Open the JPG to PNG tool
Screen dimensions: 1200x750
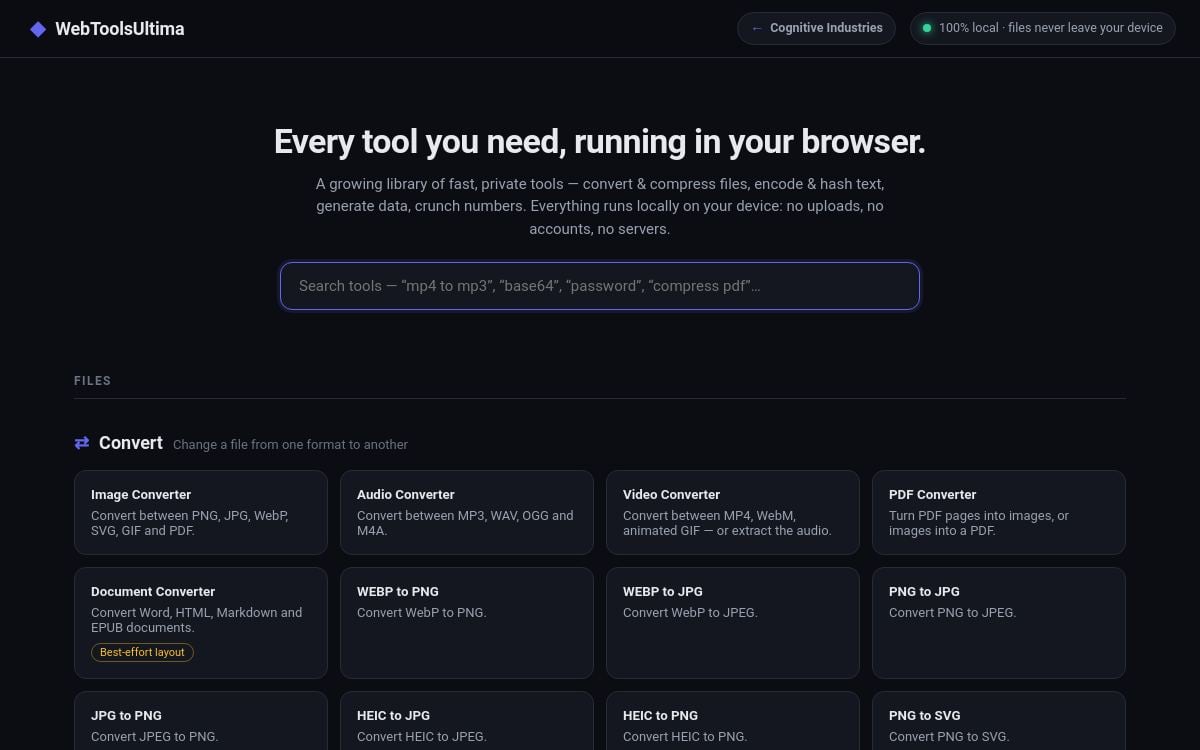point(201,721)
